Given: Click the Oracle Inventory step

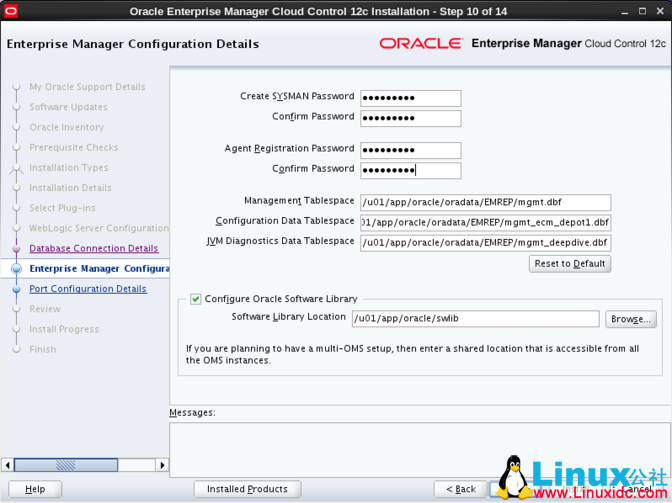Looking at the screenshot, I should click(x=67, y=127).
